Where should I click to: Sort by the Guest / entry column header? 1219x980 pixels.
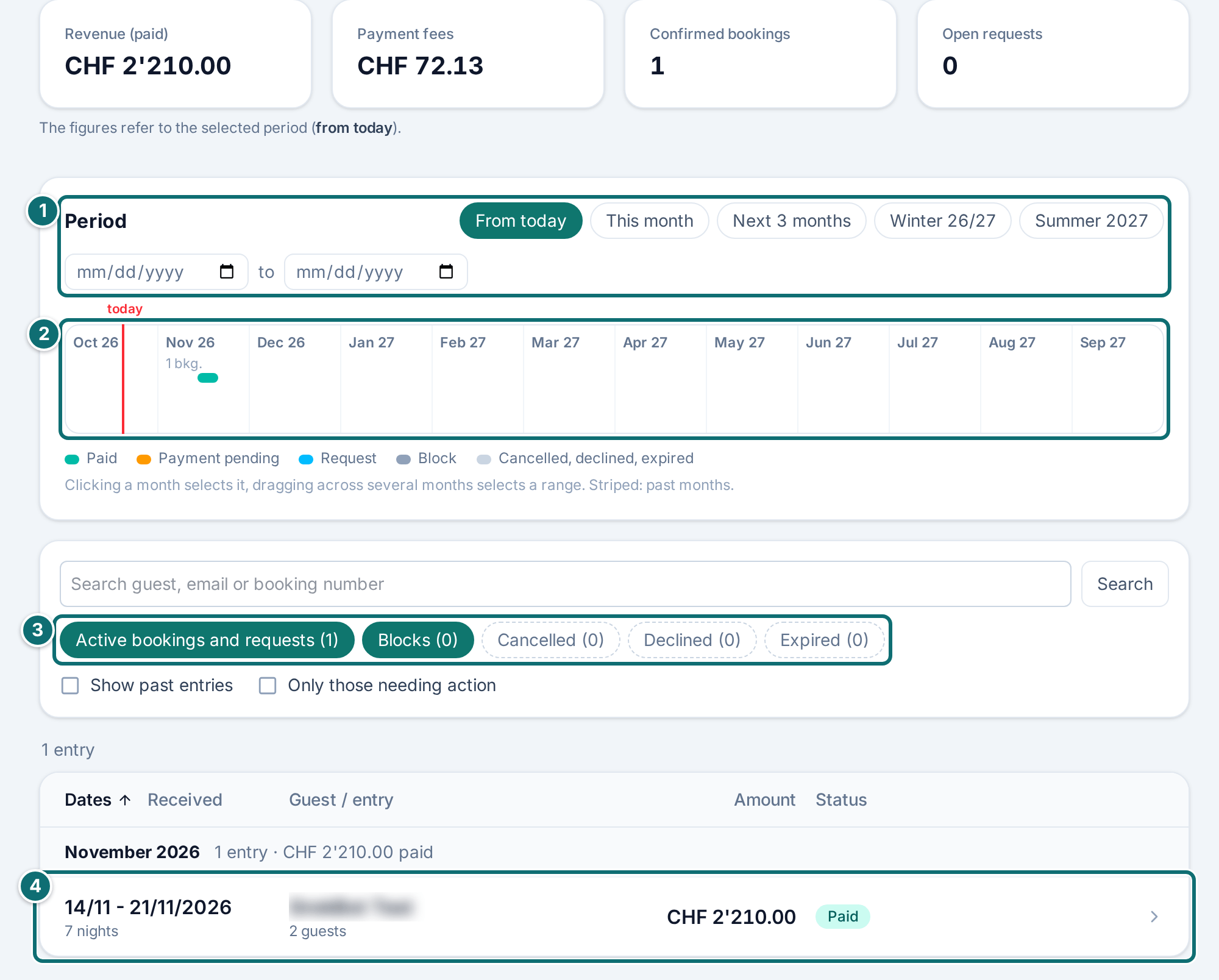[341, 800]
